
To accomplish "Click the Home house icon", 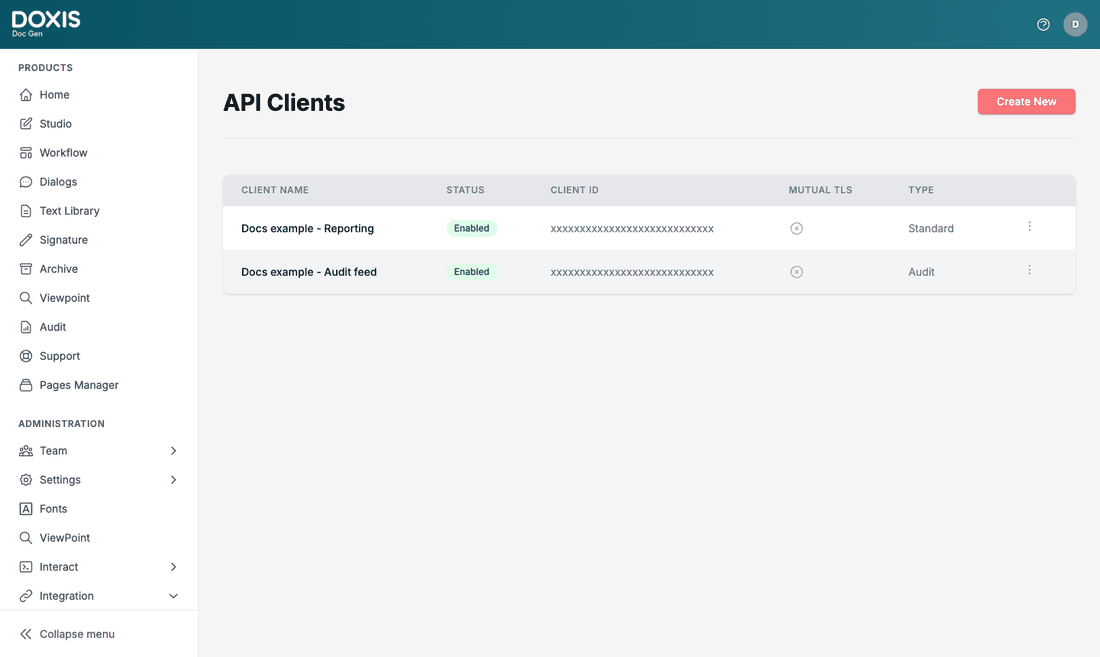I will pyautogui.click(x=26, y=95).
